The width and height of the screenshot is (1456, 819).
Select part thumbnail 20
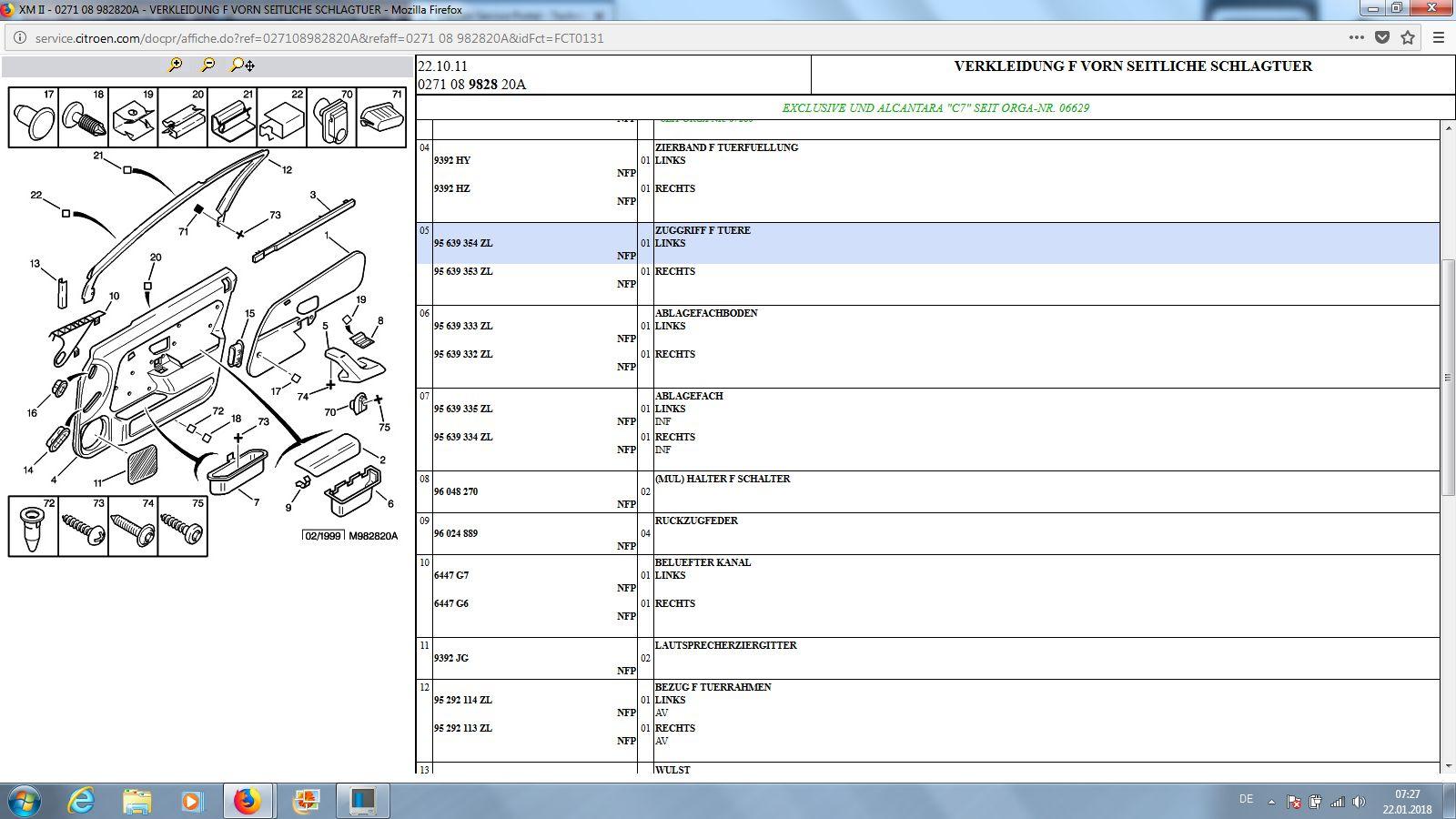pos(183,117)
